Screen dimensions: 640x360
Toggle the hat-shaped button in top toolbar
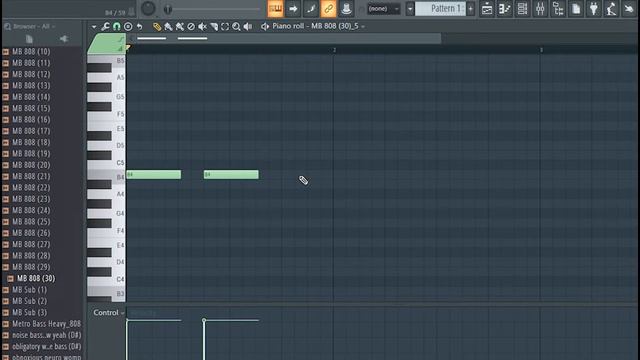346,9
